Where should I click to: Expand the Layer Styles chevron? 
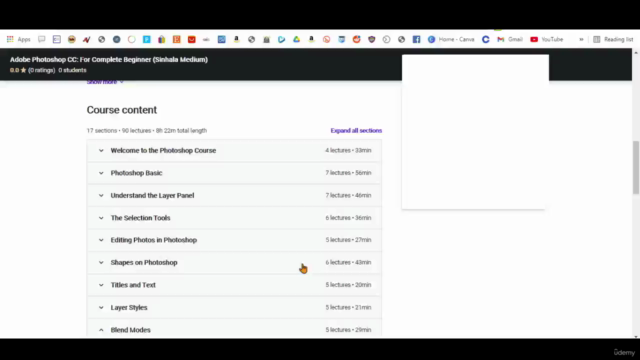pos(101,307)
